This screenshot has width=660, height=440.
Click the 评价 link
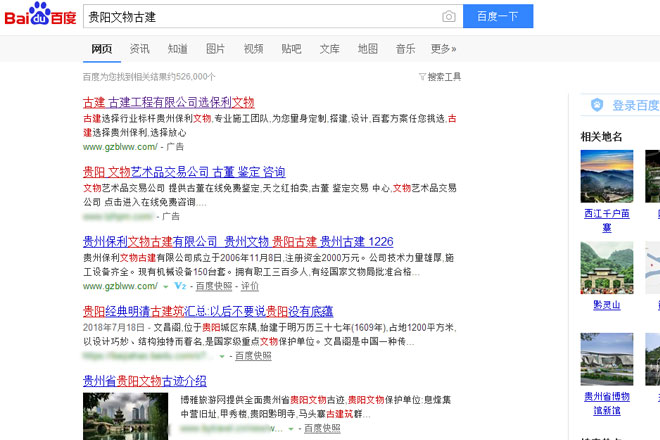point(250,286)
